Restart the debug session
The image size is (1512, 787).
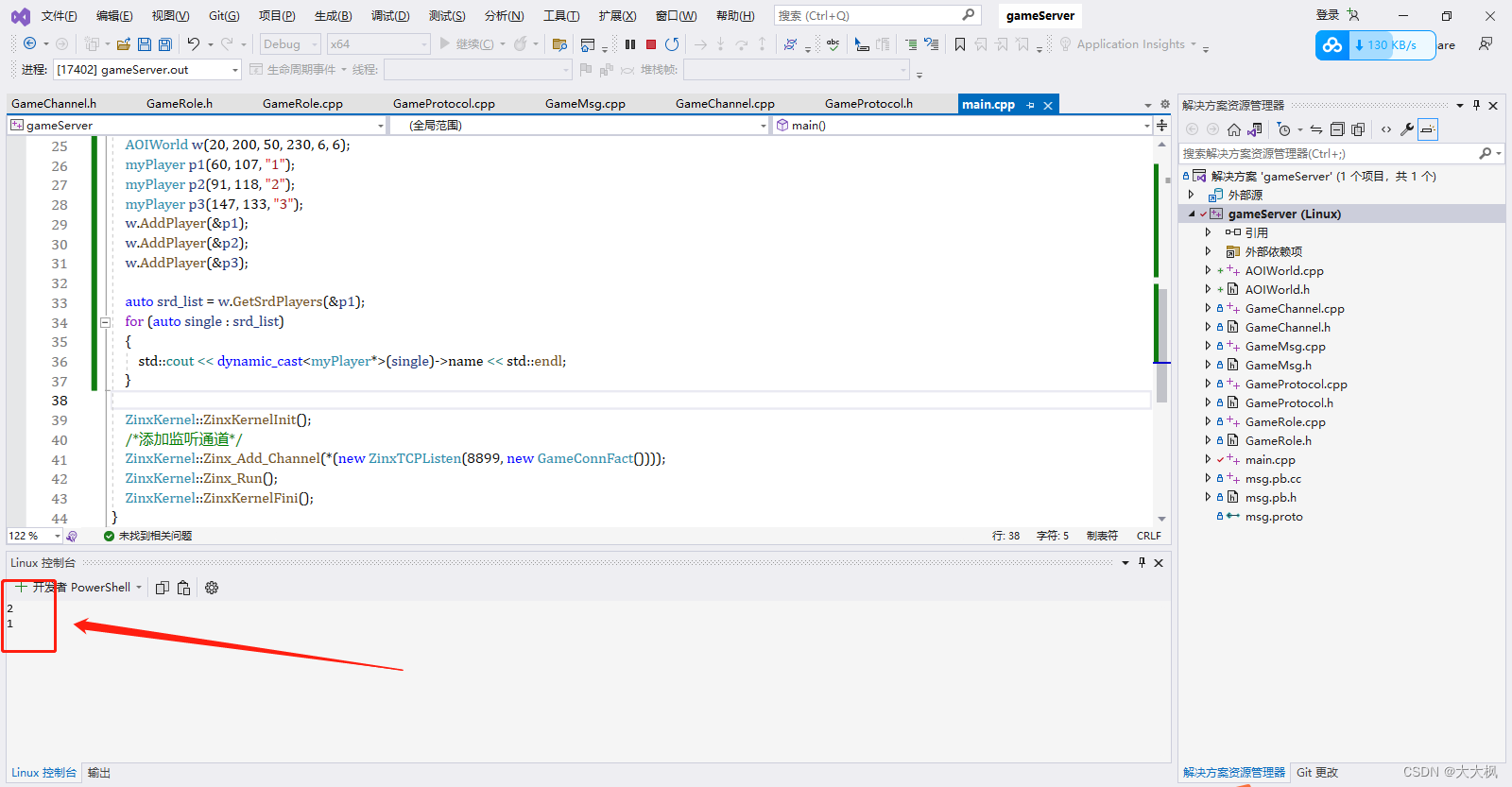pos(672,44)
